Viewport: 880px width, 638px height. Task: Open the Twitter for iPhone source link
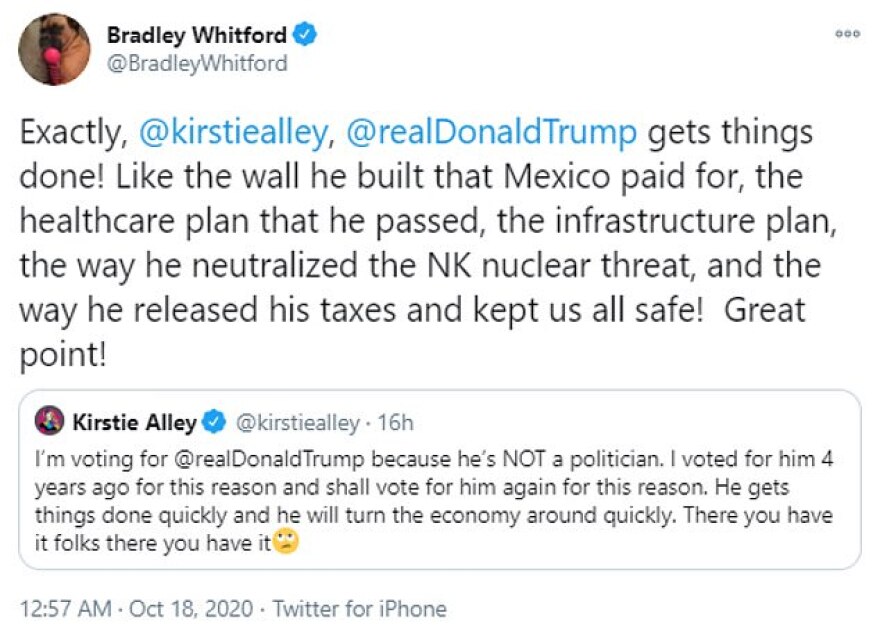(x=360, y=608)
